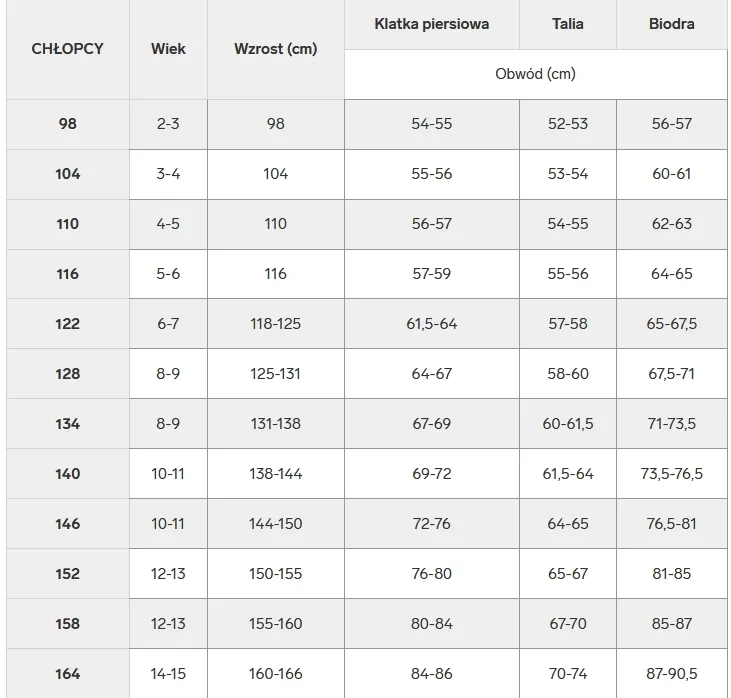
Task: Click chest value 84-86
Action: point(431,674)
